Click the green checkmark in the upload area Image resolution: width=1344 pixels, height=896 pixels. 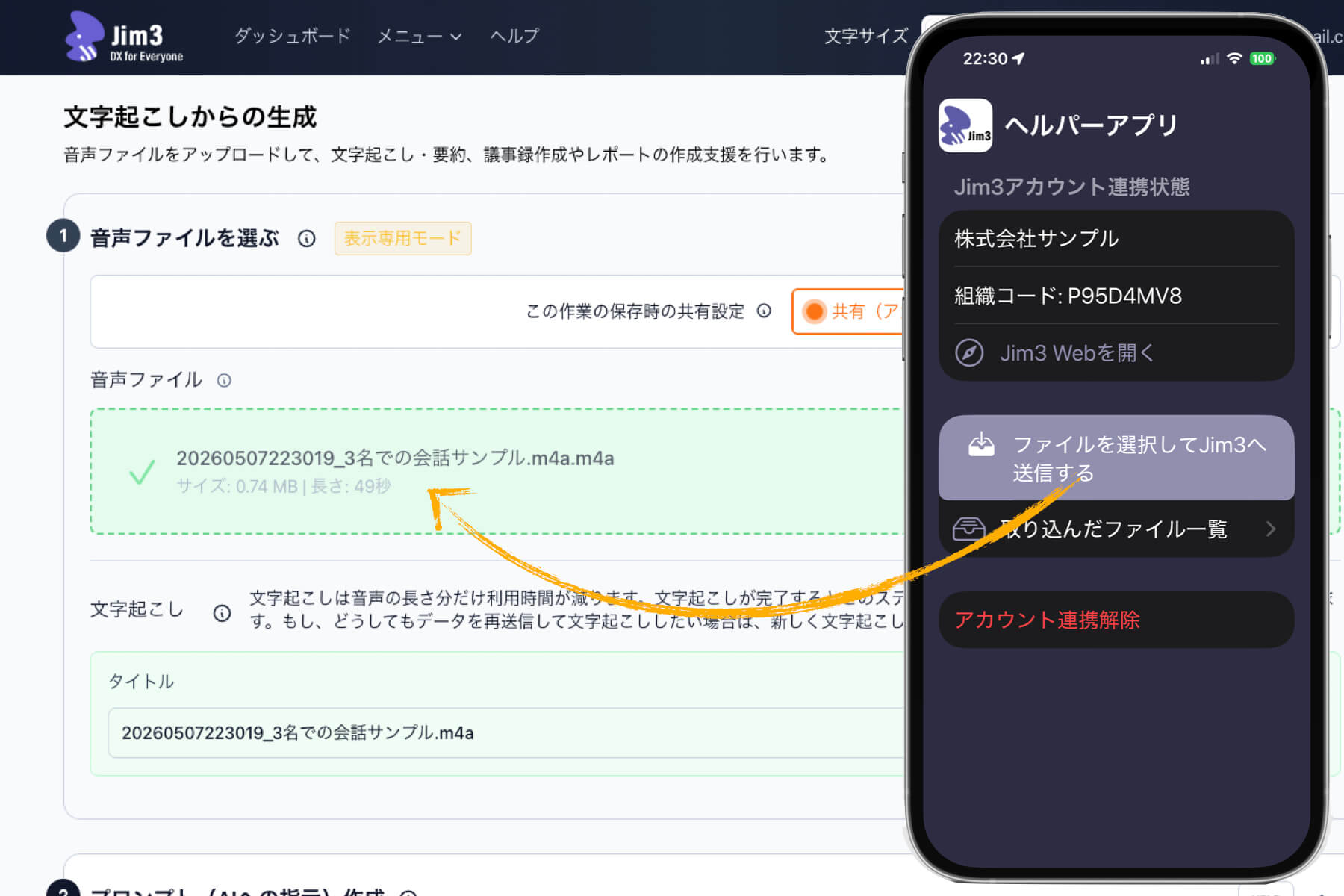click(142, 472)
